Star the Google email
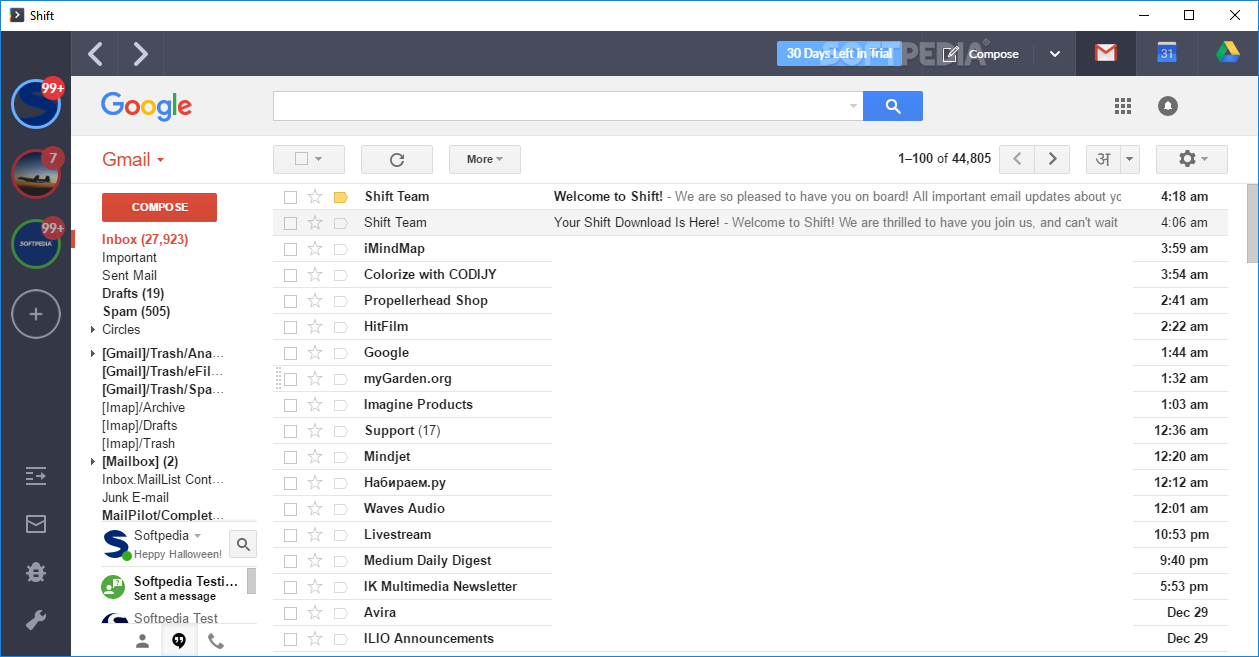 pyautogui.click(x=315, y=352)
